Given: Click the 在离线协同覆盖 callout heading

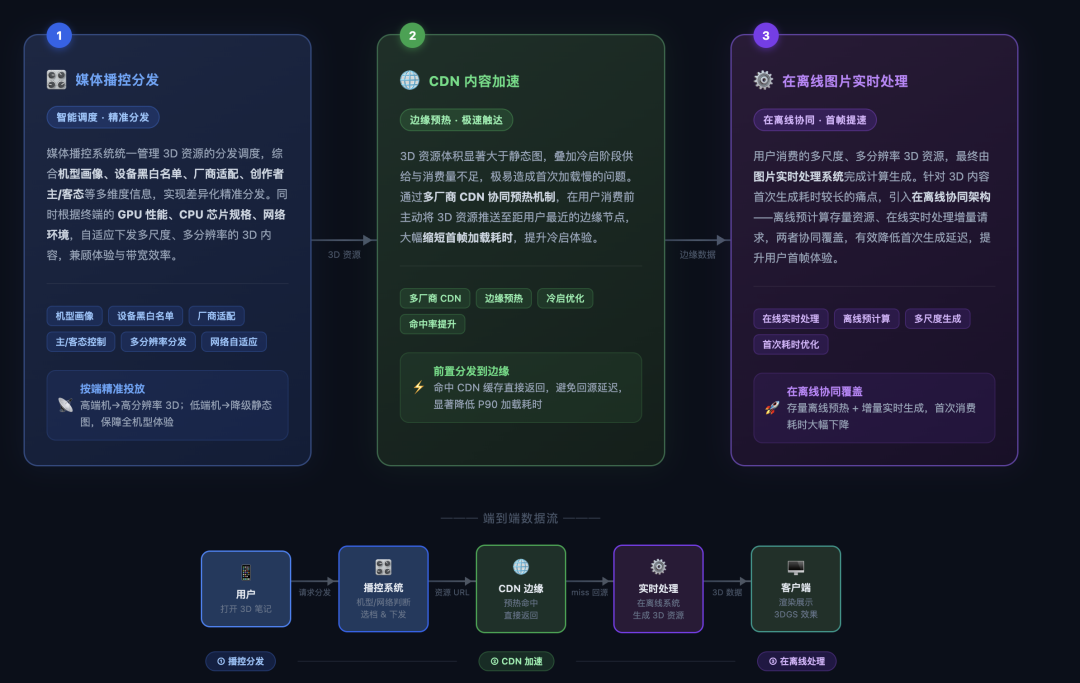Looking at the screenshot, I should point(824,391).
